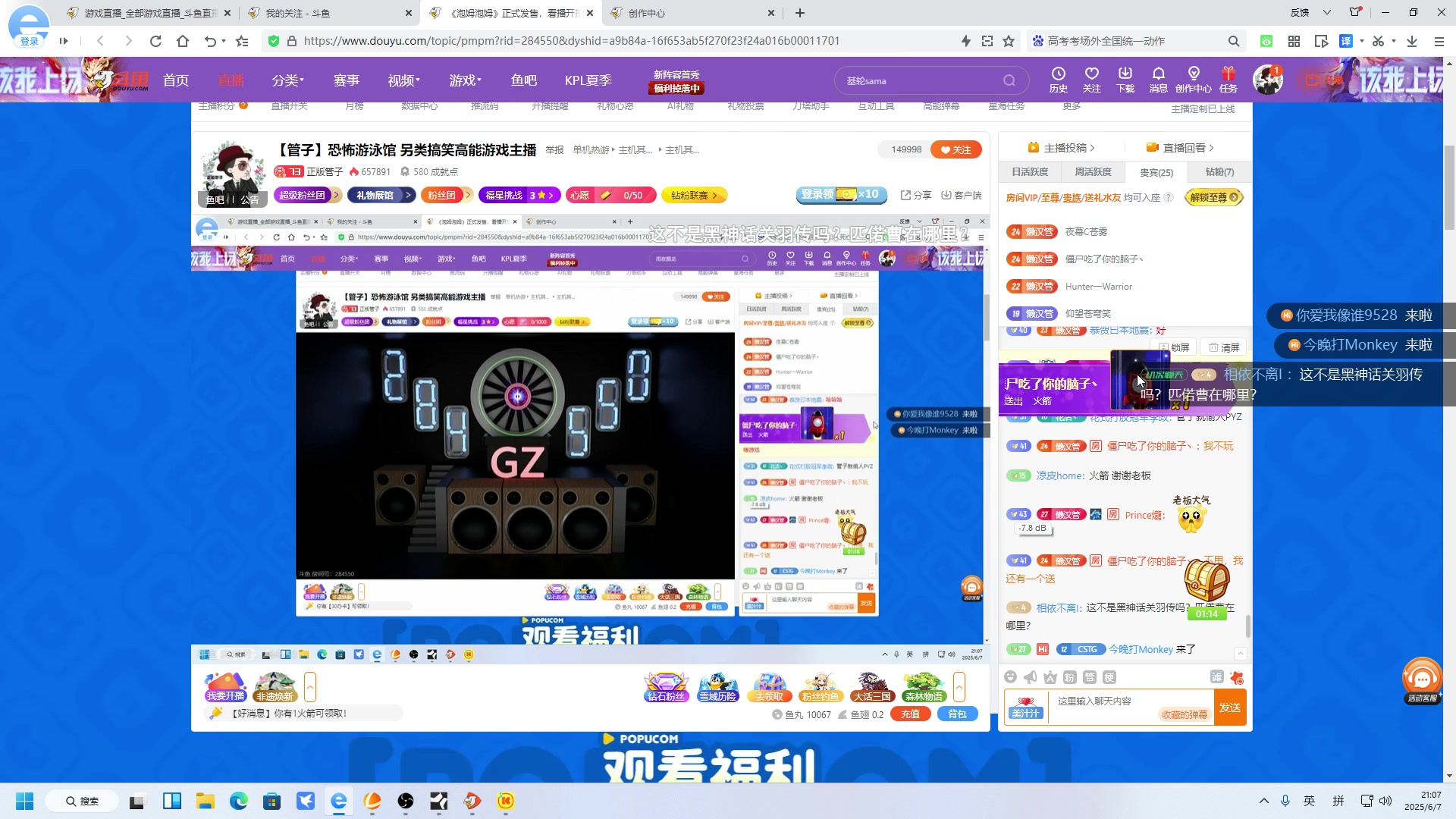Collapse the left activity bar arrow beside 非遗焕新

(x=309, y=687)
